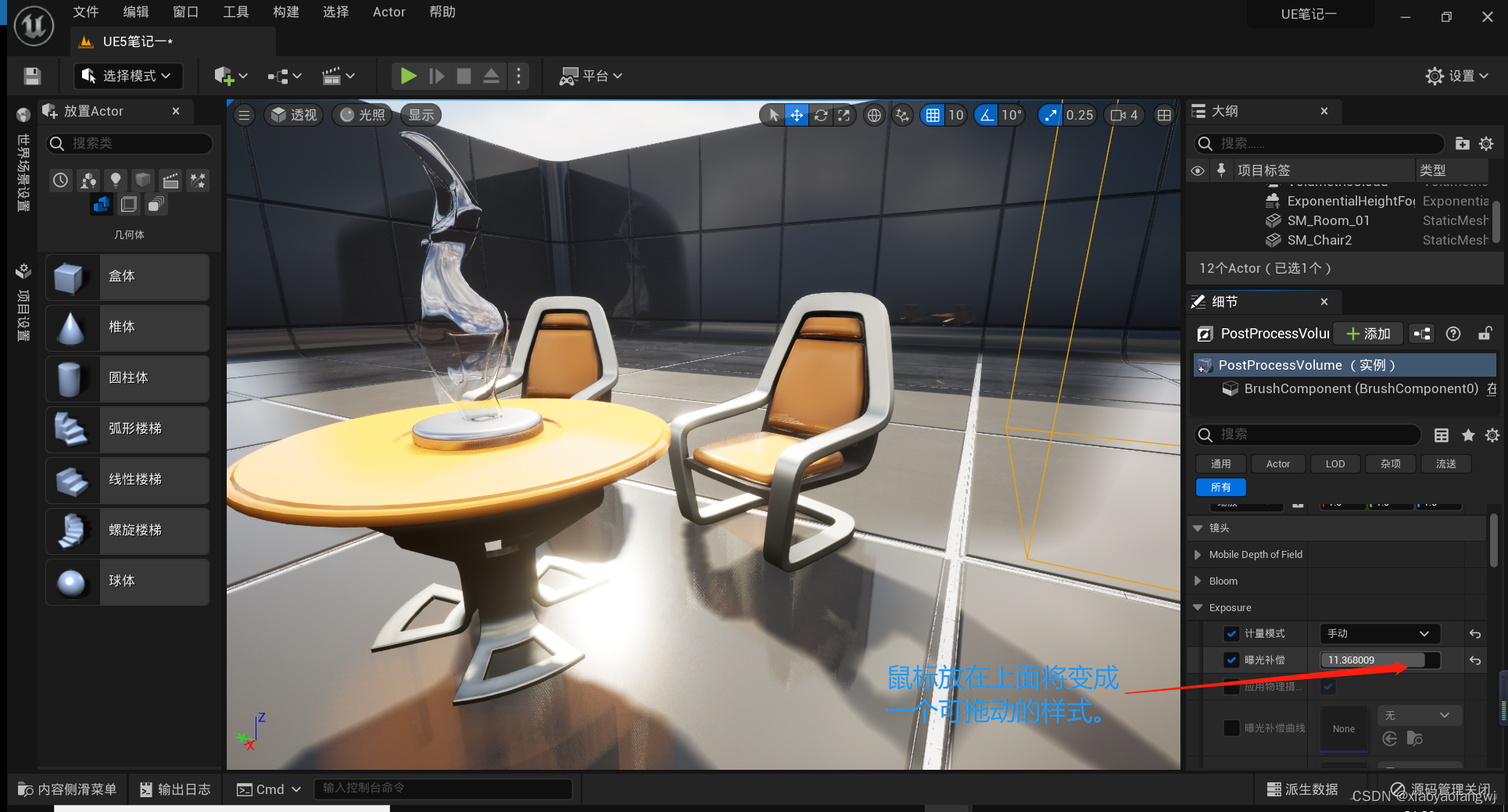Select the 所有 filter button
The image size is (1508, 812).
point(1220,488)
